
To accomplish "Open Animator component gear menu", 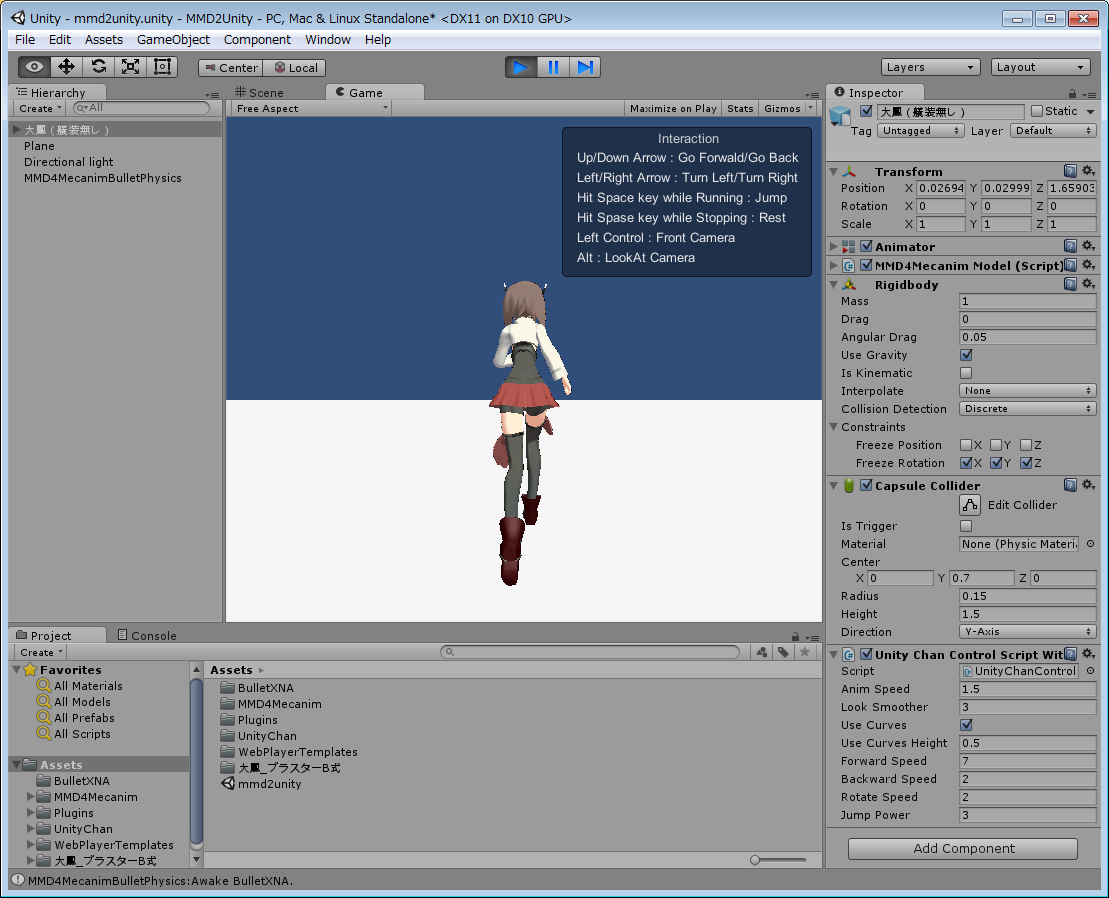I will (x=1088, y=246).
